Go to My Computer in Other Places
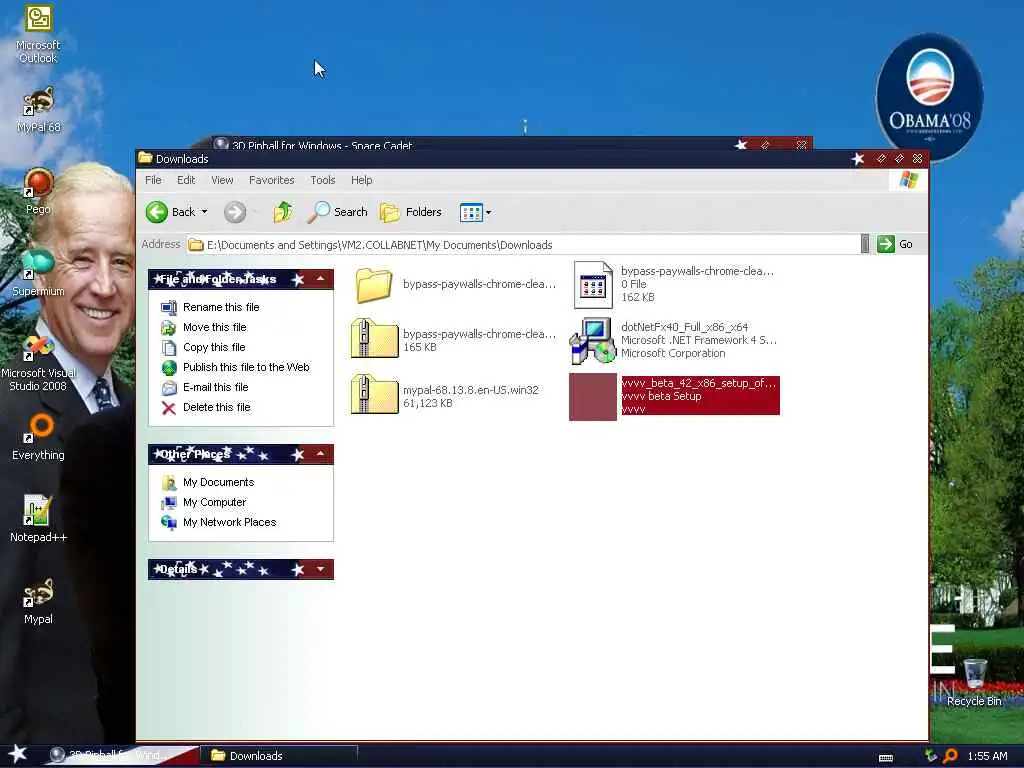 pyautogui.click(x=204, y=502)
